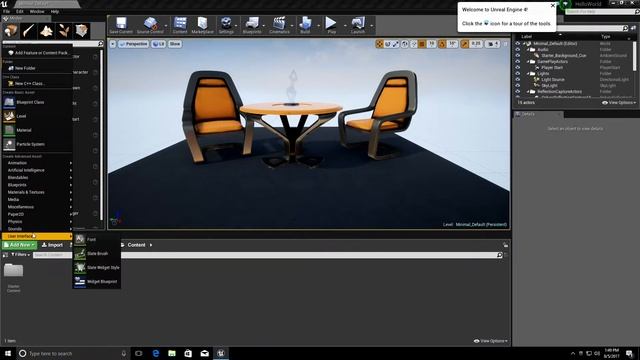Screen dimensions: 640x360
Task: Collapse the Lights folder in outliner
Action: [x=528, y=73]
